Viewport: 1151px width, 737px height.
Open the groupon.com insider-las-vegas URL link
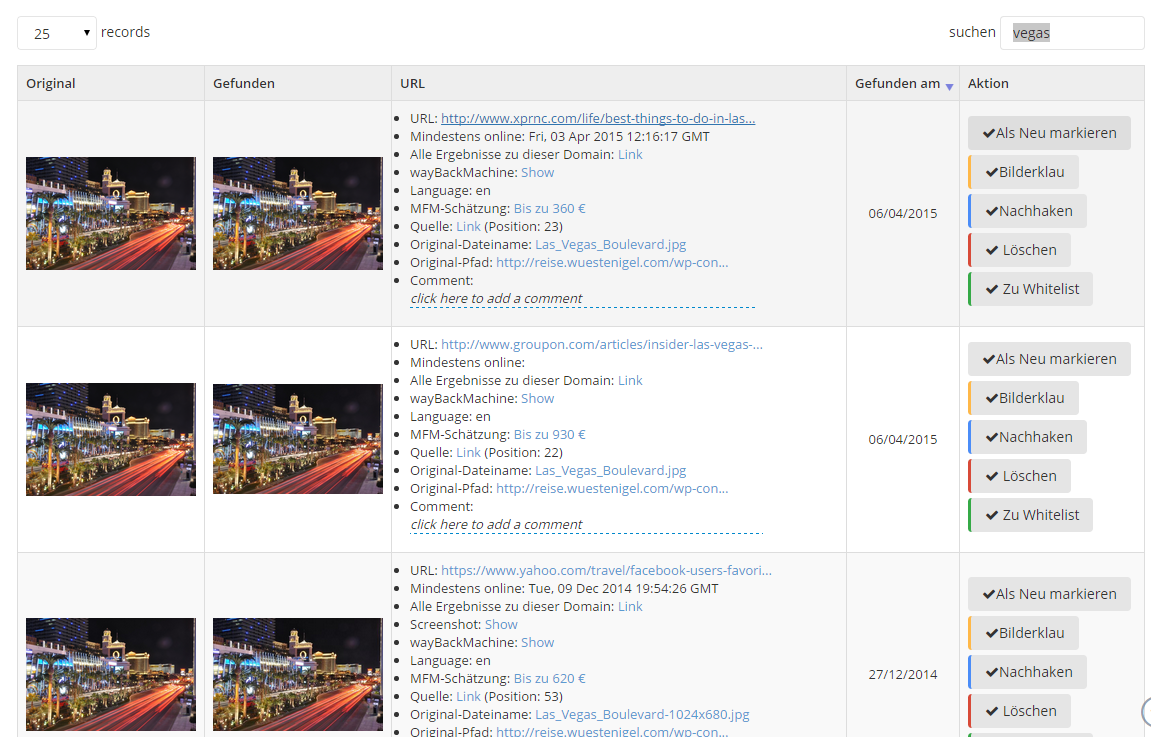click(x=601, y=344)
